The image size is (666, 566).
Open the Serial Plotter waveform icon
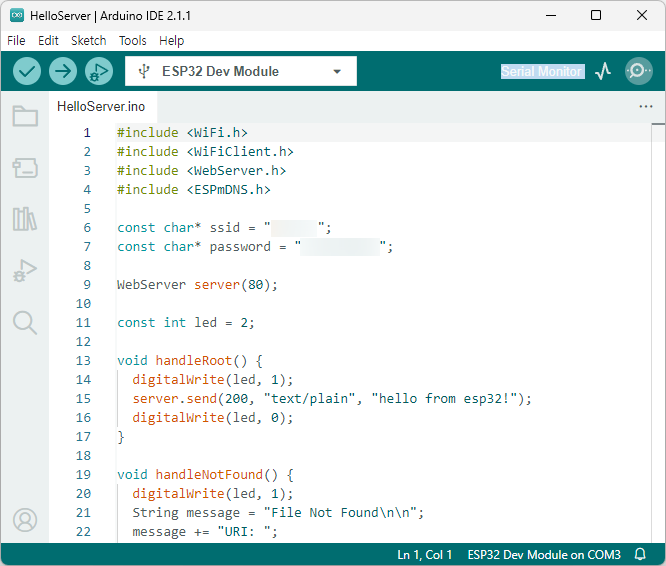603,71
